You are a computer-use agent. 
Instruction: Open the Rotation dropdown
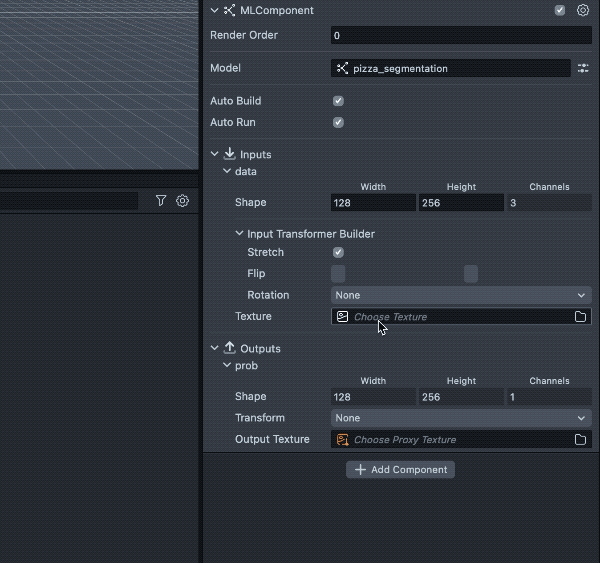461,295
